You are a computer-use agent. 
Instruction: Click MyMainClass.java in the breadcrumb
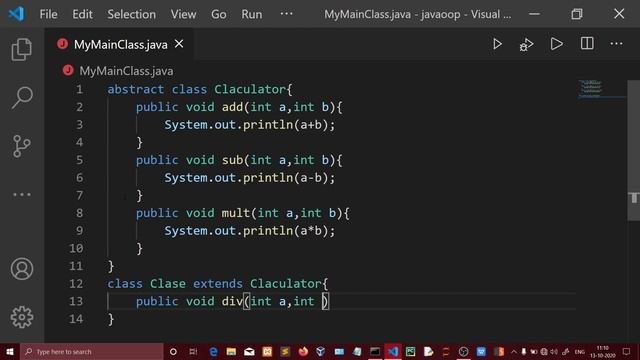pos(126,71)
